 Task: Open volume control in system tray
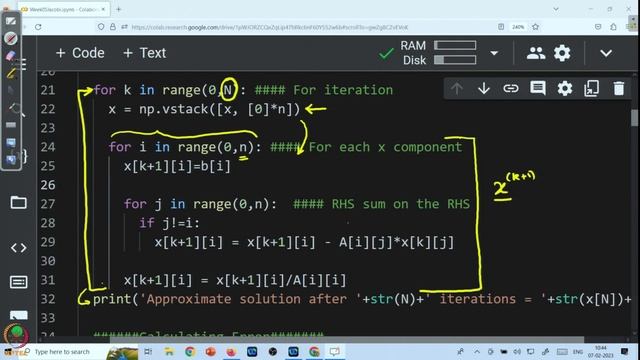click(517, 352)
